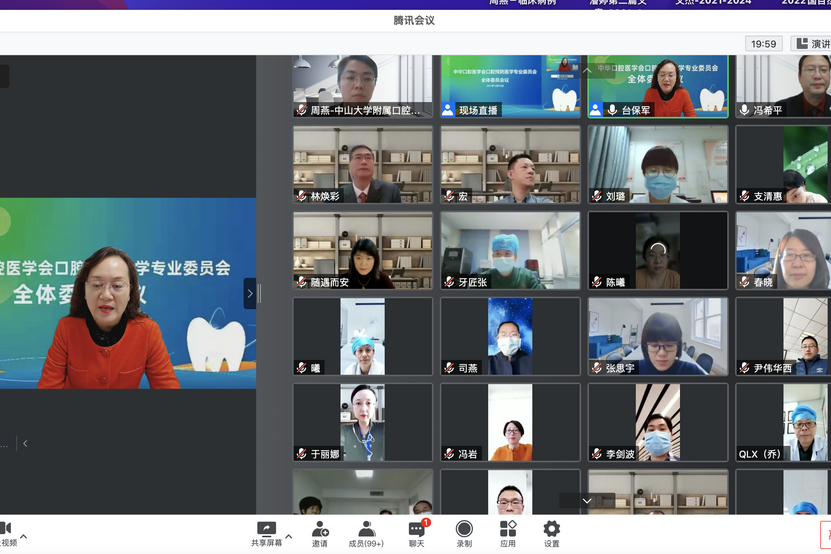Toggle the 视频 camera icon
This screenshot has width=831, height=554.
[6, 529]
